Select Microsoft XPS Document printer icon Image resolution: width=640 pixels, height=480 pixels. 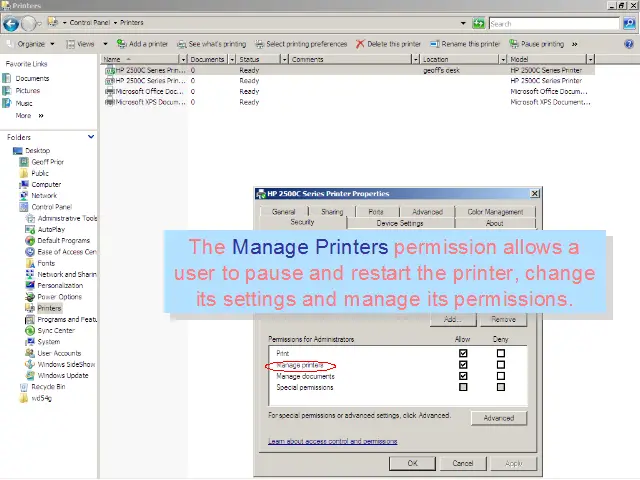tap(109, 102)
